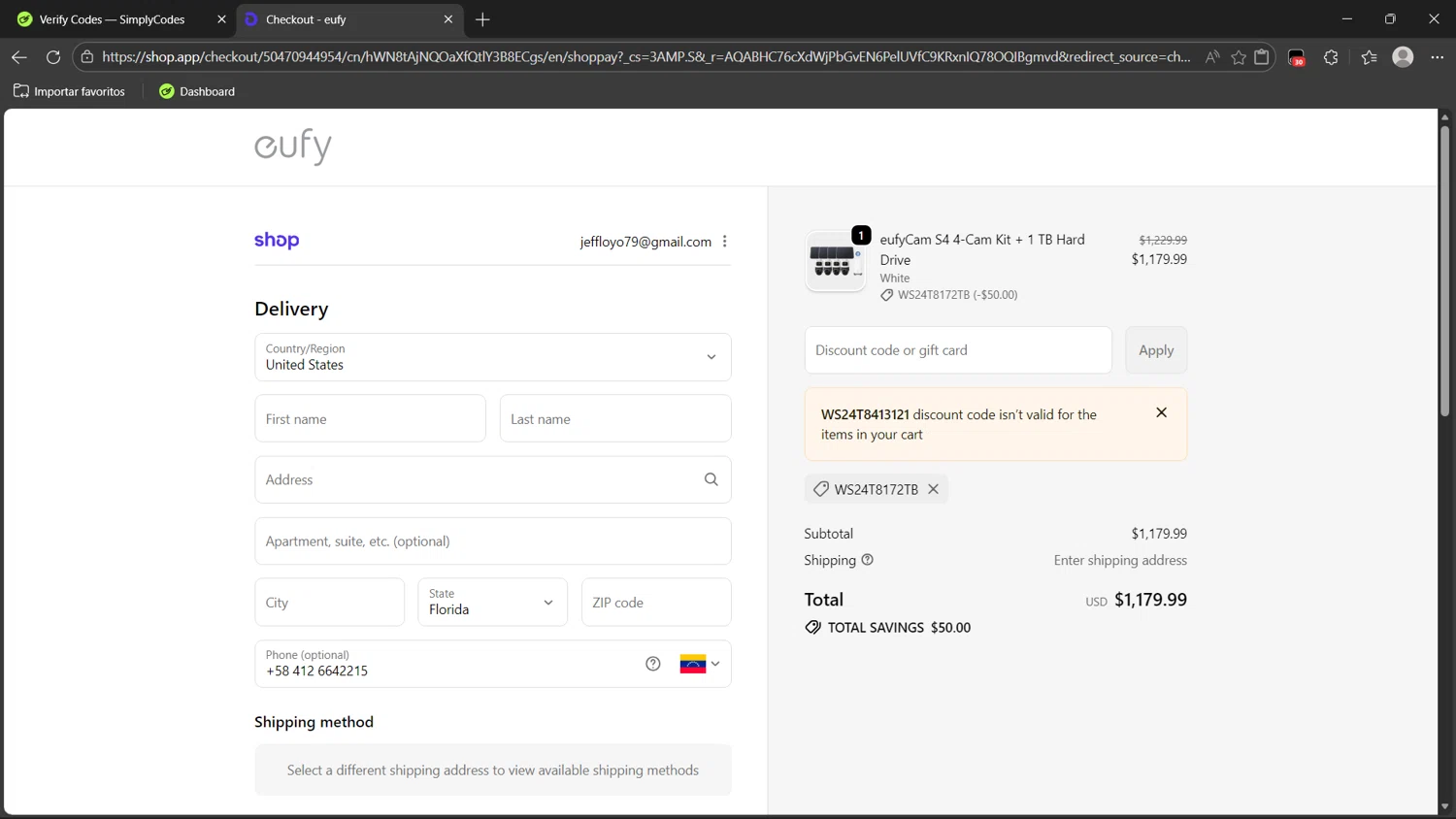Close the Checkout - eufy tab
This screenshot has width=1456, height=819.
click(x=448, y=19)
